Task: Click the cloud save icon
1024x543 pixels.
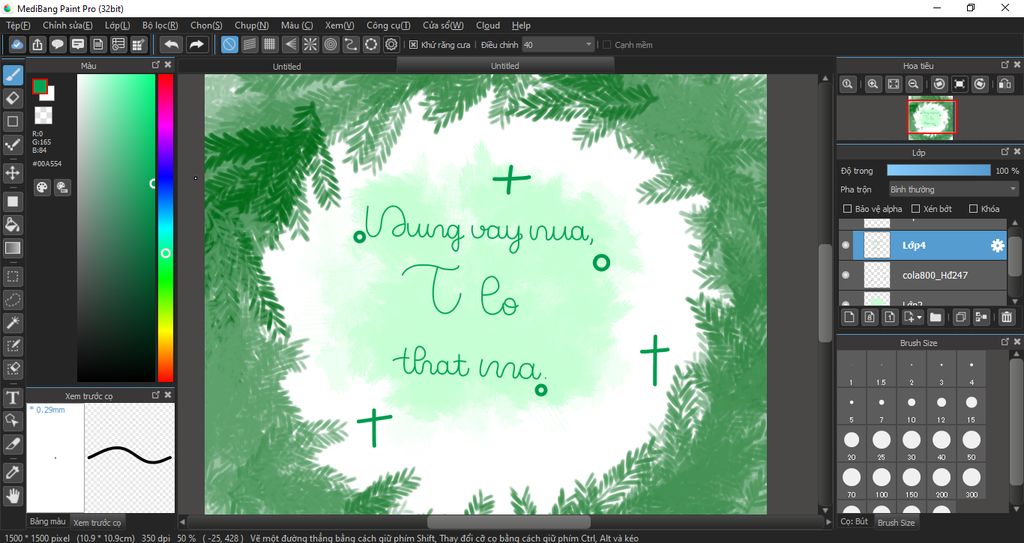Action: 18,44
